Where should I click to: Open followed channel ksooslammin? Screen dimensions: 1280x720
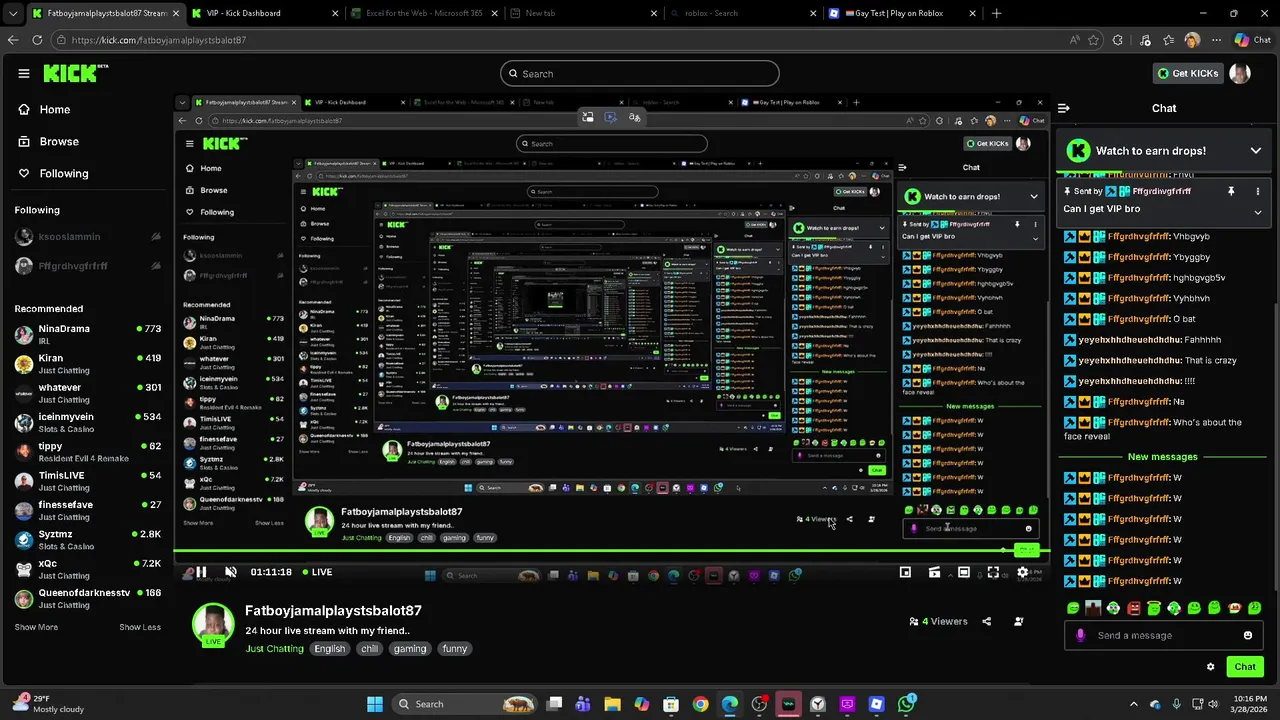coord(88,237)
